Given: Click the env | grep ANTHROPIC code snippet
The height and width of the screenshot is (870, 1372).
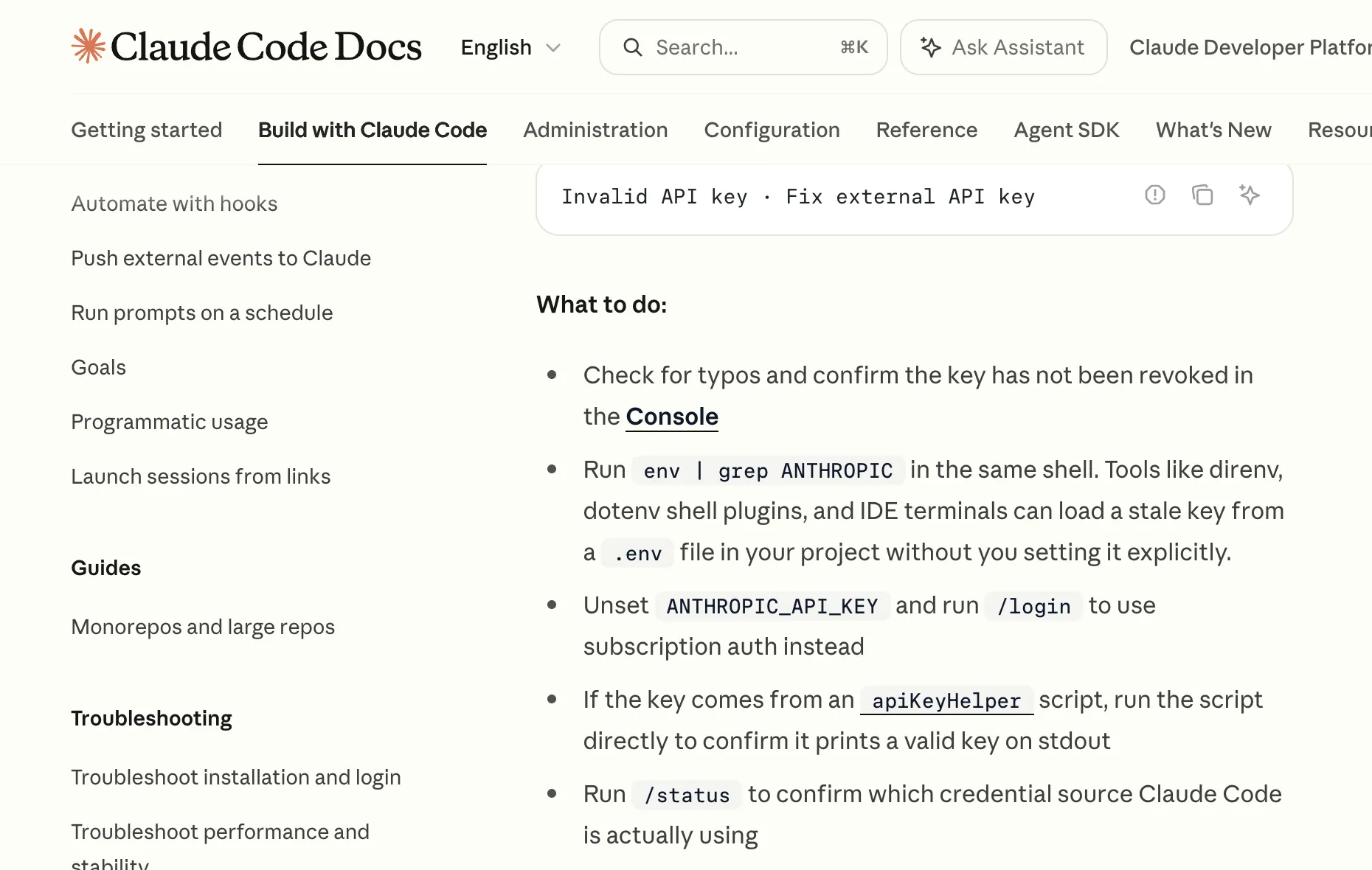Looking at the screenshot, I should [768, 470].
